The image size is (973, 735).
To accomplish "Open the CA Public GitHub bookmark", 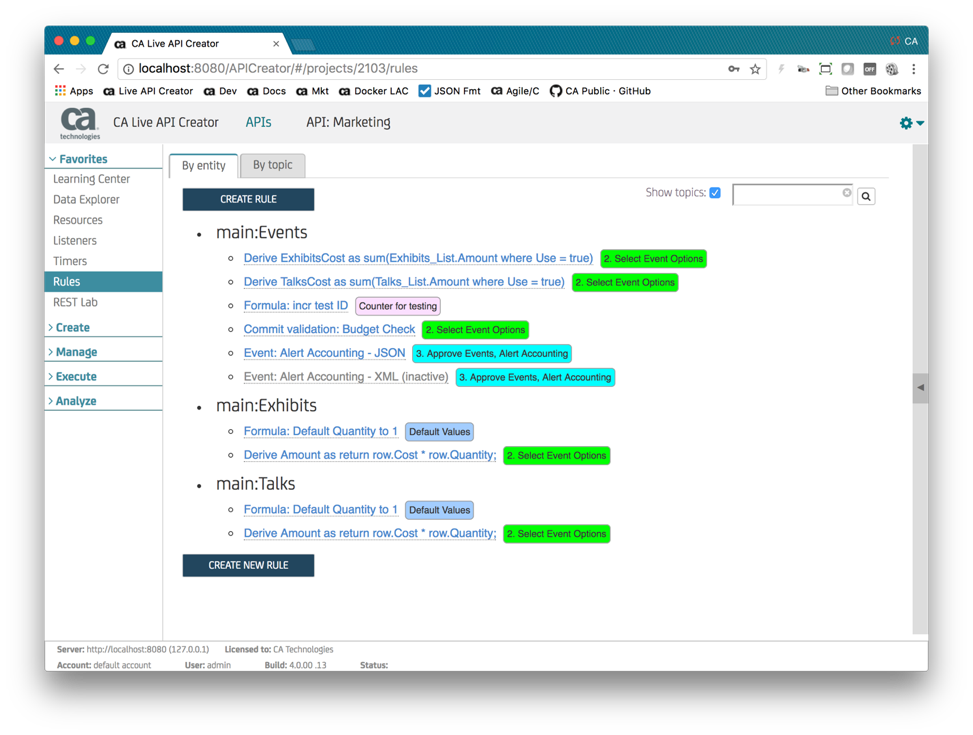I will point(600,91).
